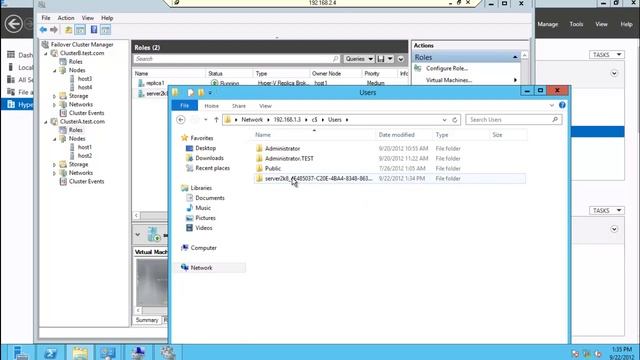Open PowerShell from the taskbar
The image size is (640, 360).
[51, 352]
